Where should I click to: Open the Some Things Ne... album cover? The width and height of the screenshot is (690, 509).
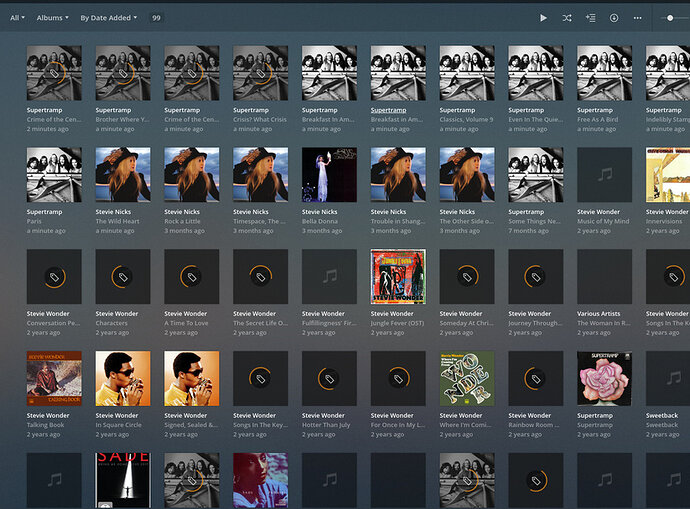(x=536, y=175)
